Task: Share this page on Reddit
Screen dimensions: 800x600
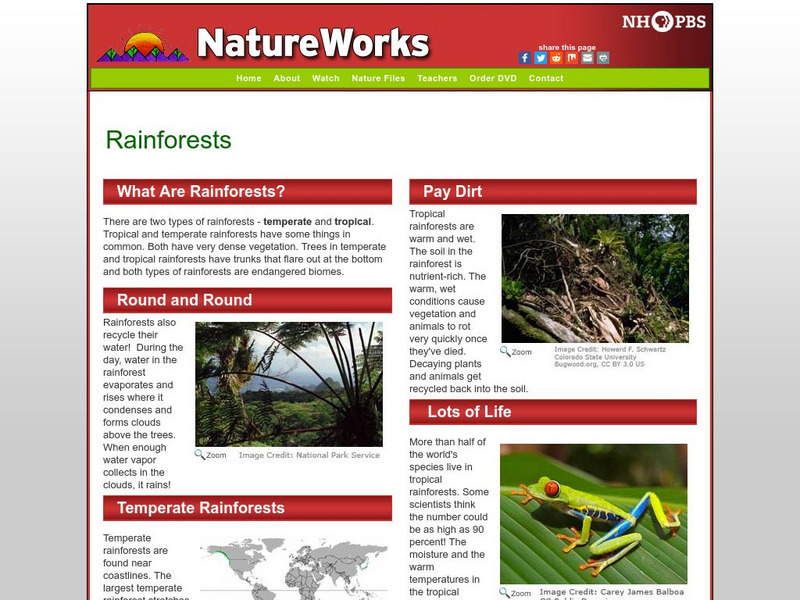Action: (x=556, y=58)
